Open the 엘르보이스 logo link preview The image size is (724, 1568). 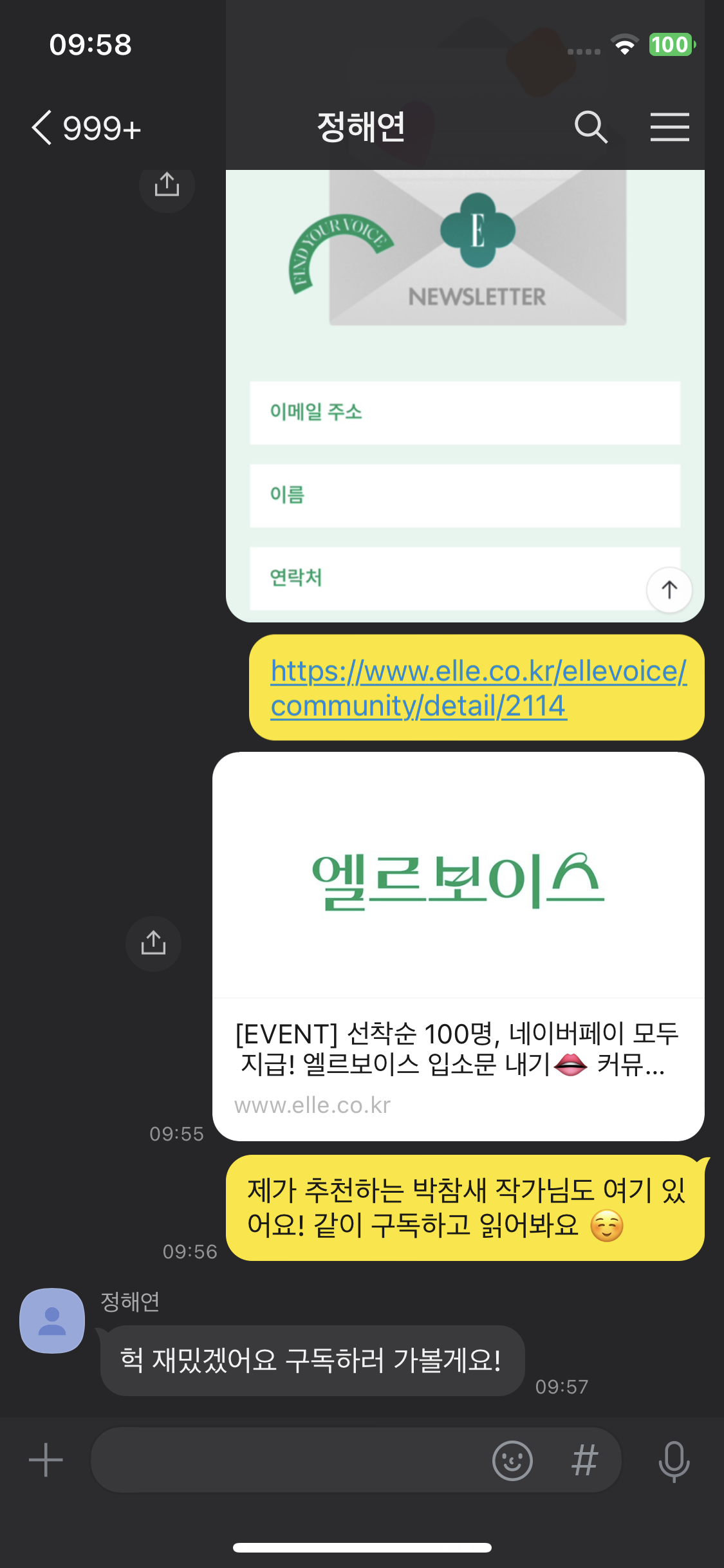458,875
